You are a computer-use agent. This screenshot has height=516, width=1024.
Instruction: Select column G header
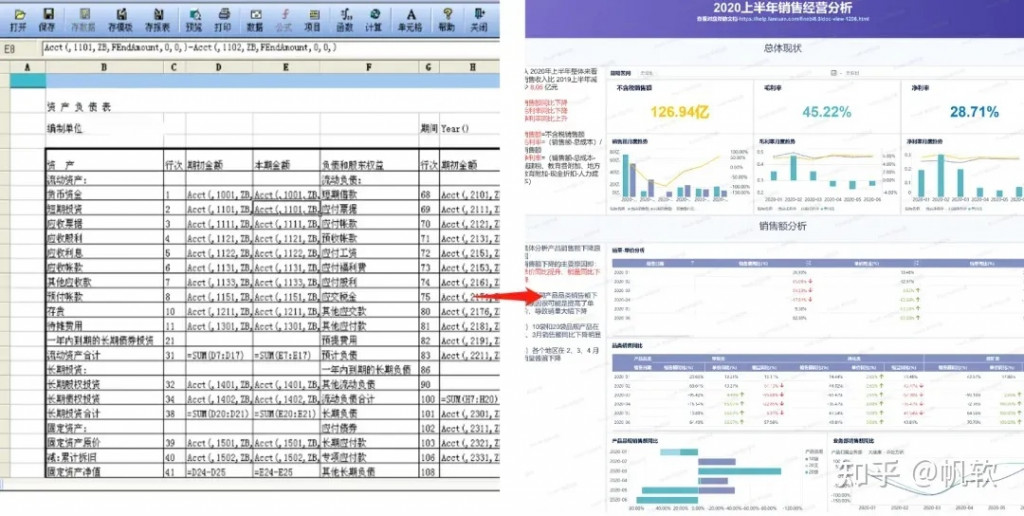(x=428, y=67)
